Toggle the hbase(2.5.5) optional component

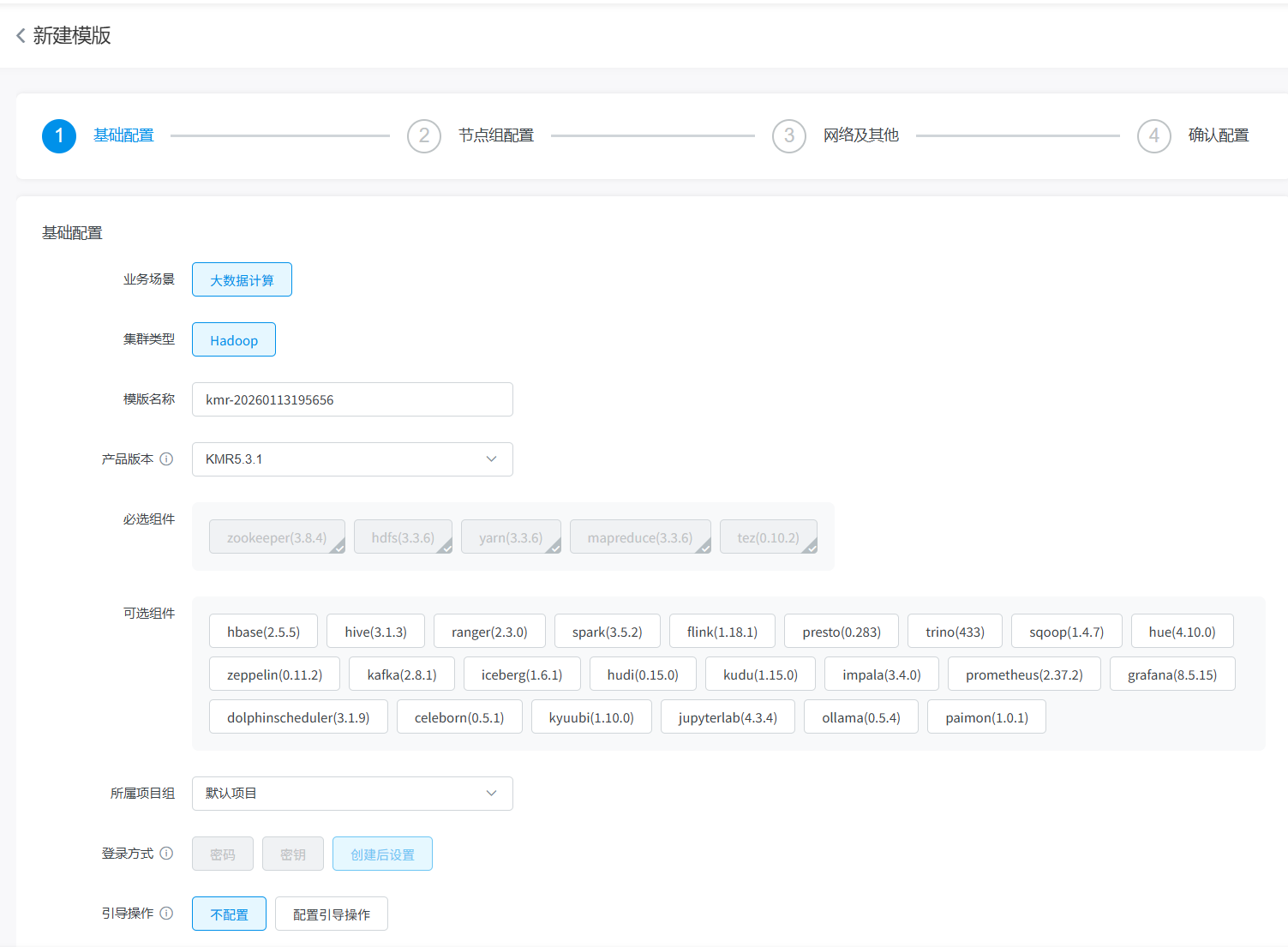tap(263, 632)
